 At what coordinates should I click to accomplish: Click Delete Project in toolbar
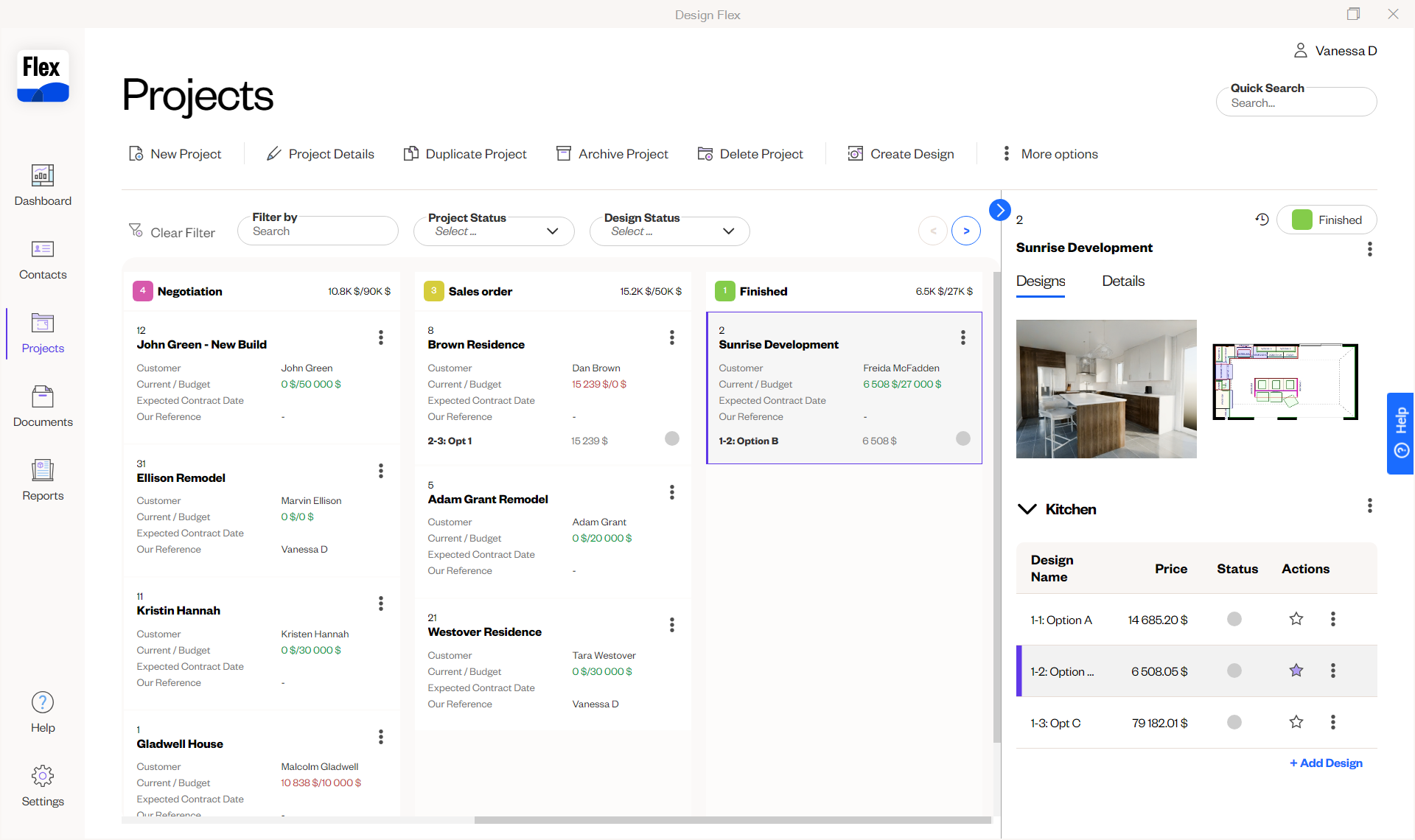(750, 154)
